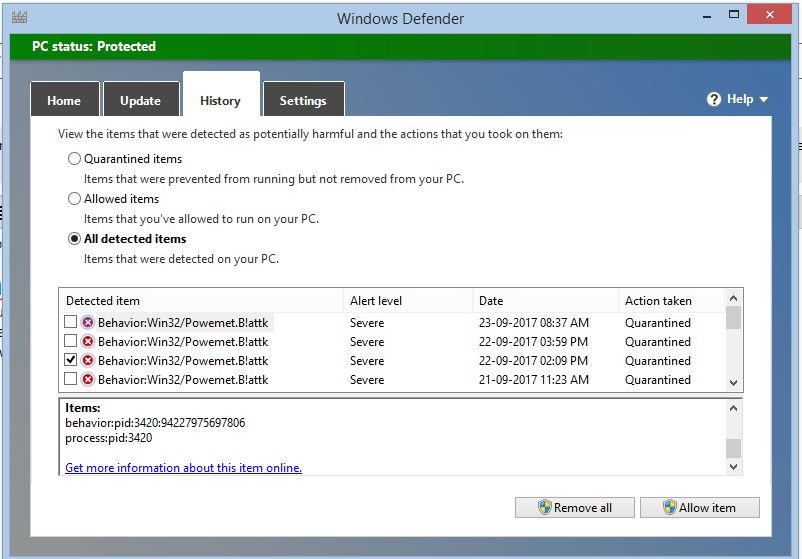Sort by the Detected item column header
The image size is (802, 559).
[x=202, y=301]
